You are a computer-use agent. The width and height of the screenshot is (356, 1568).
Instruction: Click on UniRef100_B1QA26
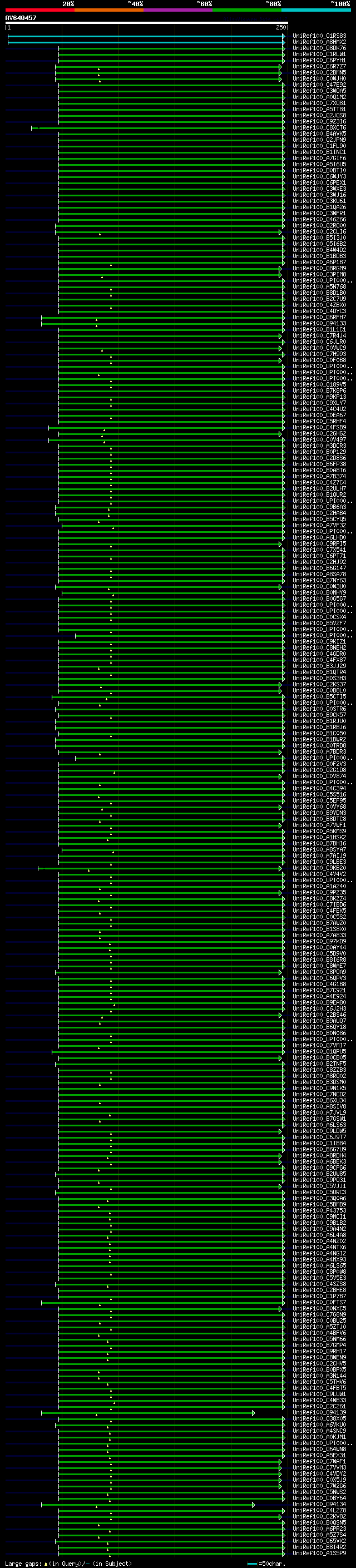point(319,207)
